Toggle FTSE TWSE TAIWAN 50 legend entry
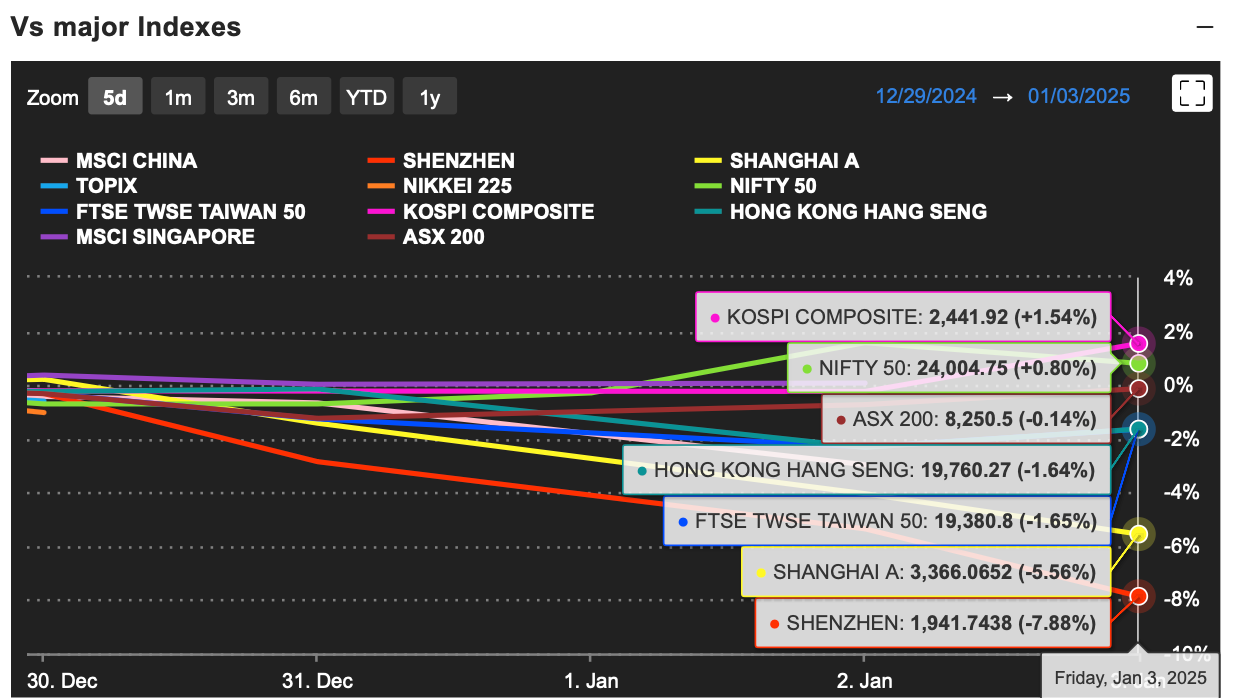The width and height of the screenshot is (1238, 700). 173,212
